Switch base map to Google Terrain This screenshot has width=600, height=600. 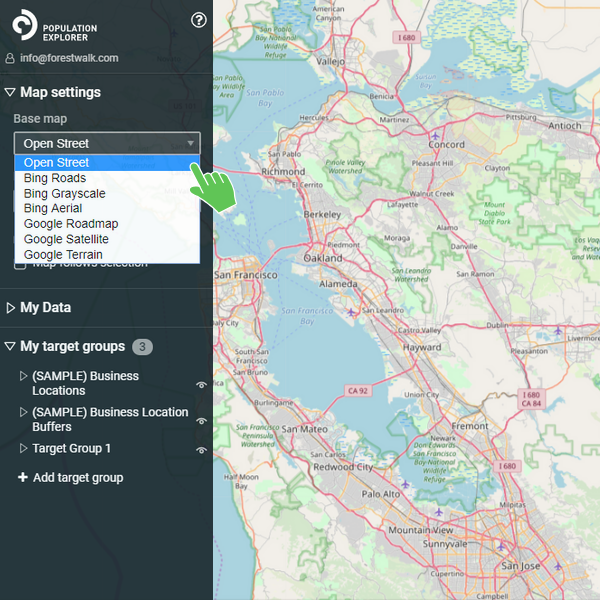click(107, 254)
